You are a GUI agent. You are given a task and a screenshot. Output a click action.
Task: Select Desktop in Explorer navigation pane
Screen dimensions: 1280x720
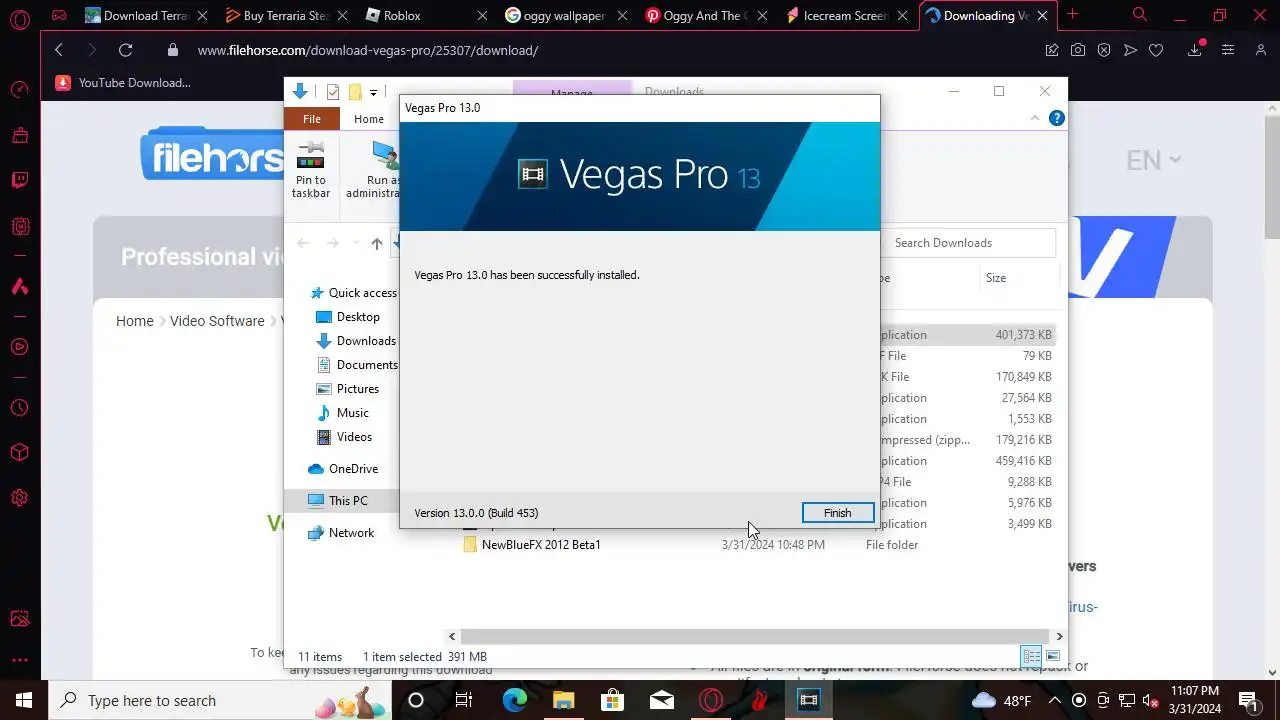348,317
